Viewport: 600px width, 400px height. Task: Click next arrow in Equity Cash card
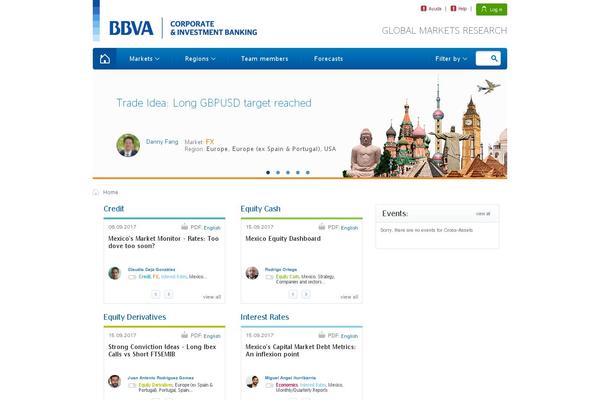point(306,294)
